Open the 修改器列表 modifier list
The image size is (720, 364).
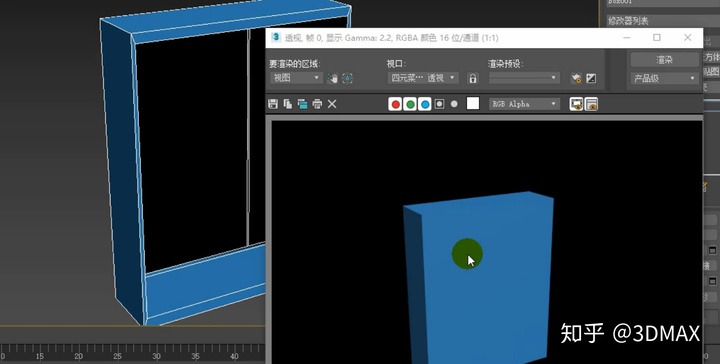point(664,21)
